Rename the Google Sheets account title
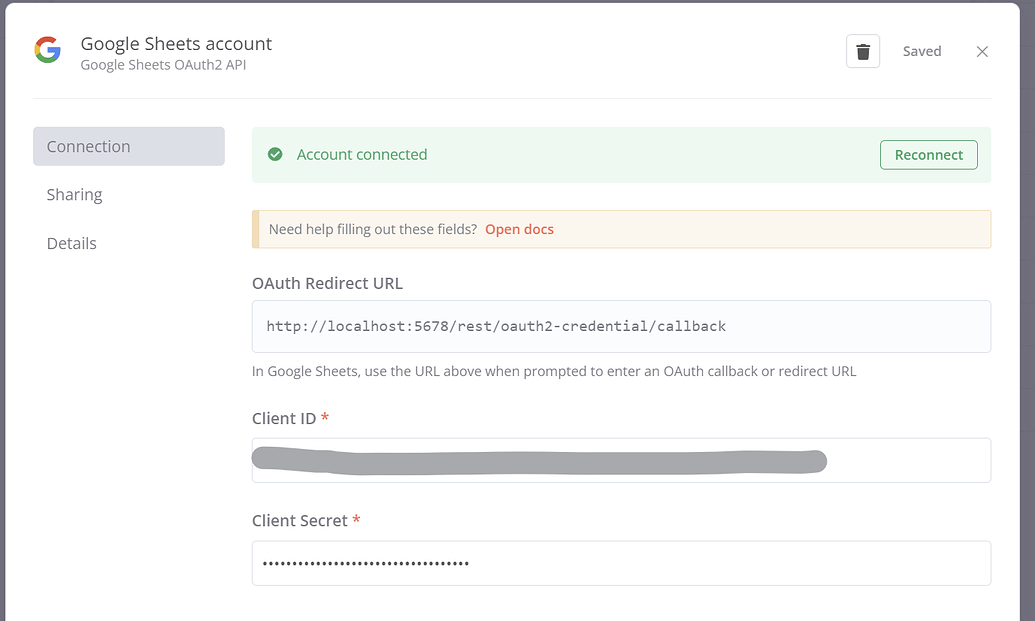The height and width of the screenshot is (621, 1035). coord(176,44)
